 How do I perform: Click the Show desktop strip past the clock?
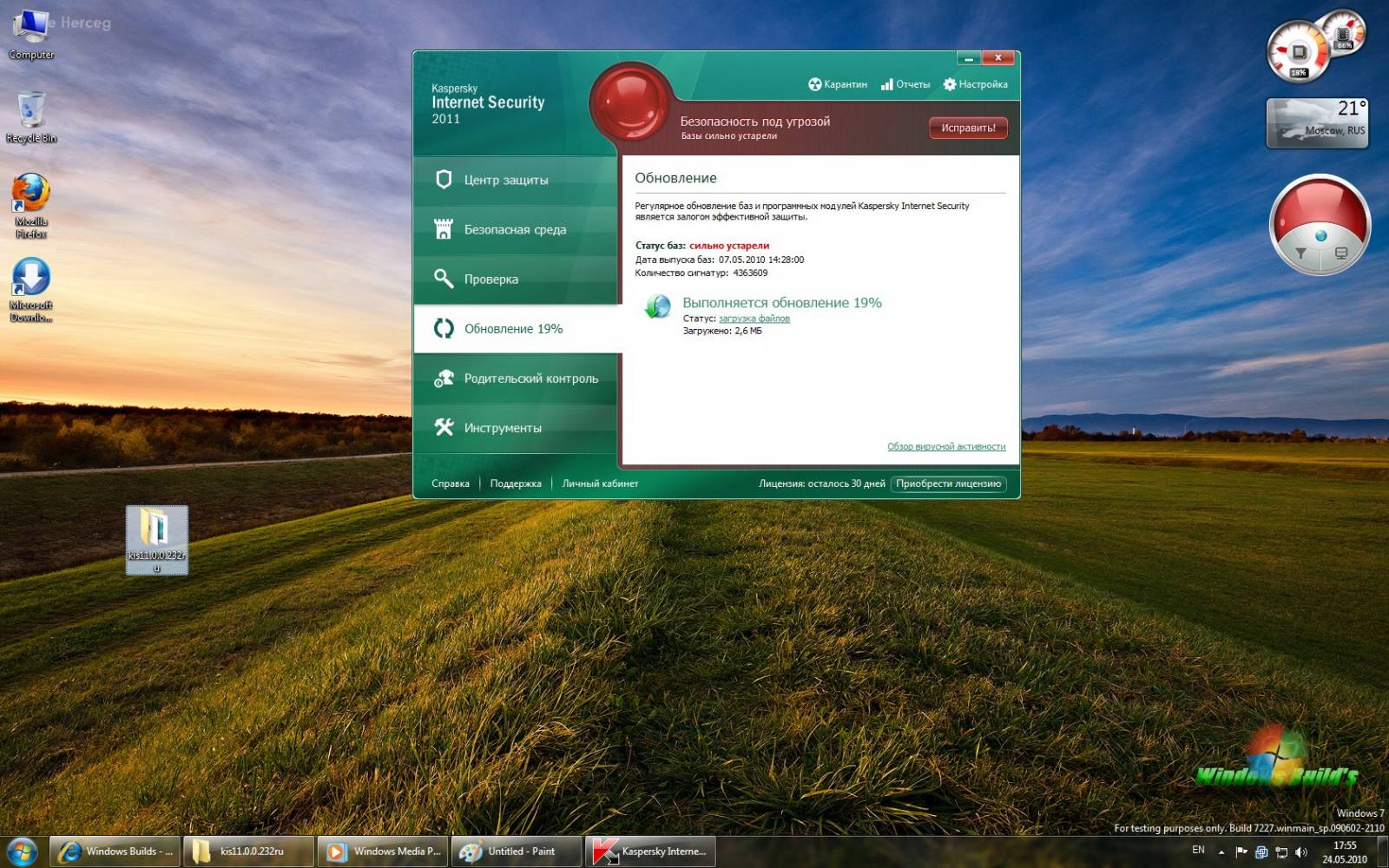[1382, 852]
